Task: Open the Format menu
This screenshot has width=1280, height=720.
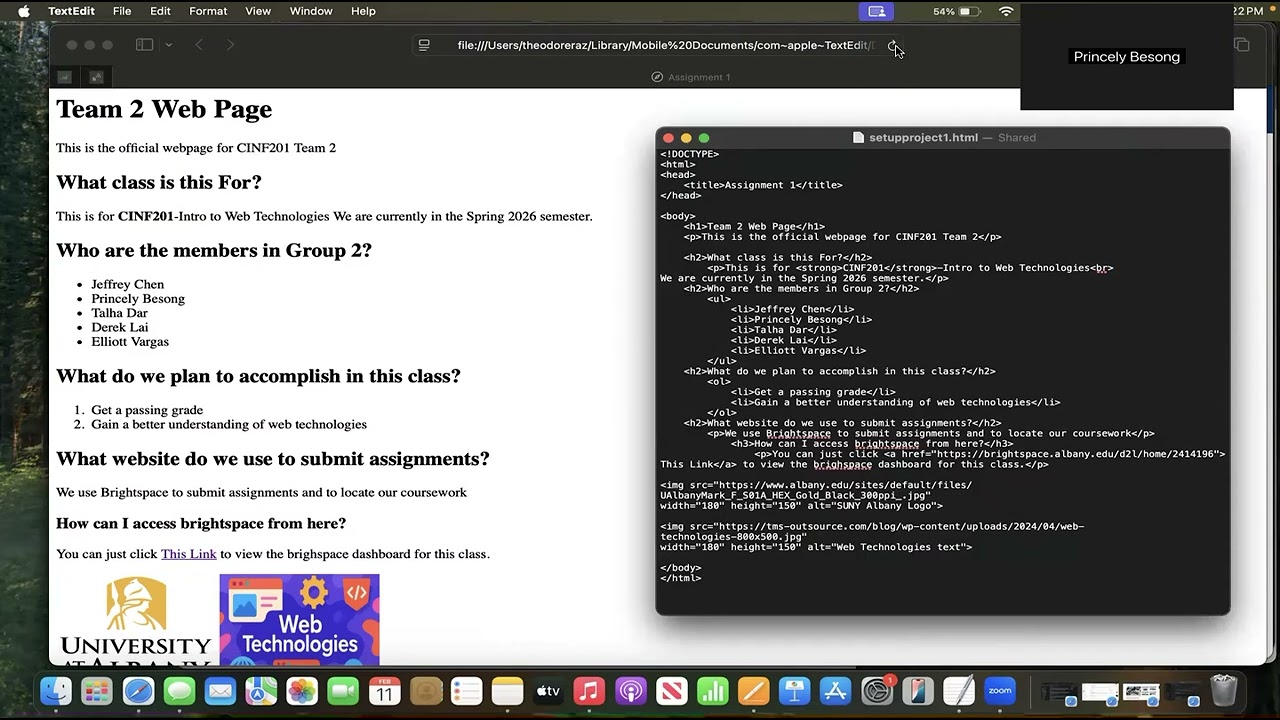Action: click(208, 11)
